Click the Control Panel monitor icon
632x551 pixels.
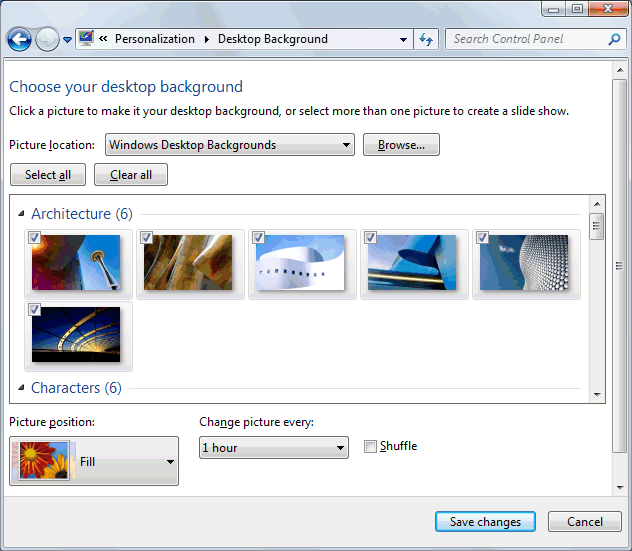[86, 38]
